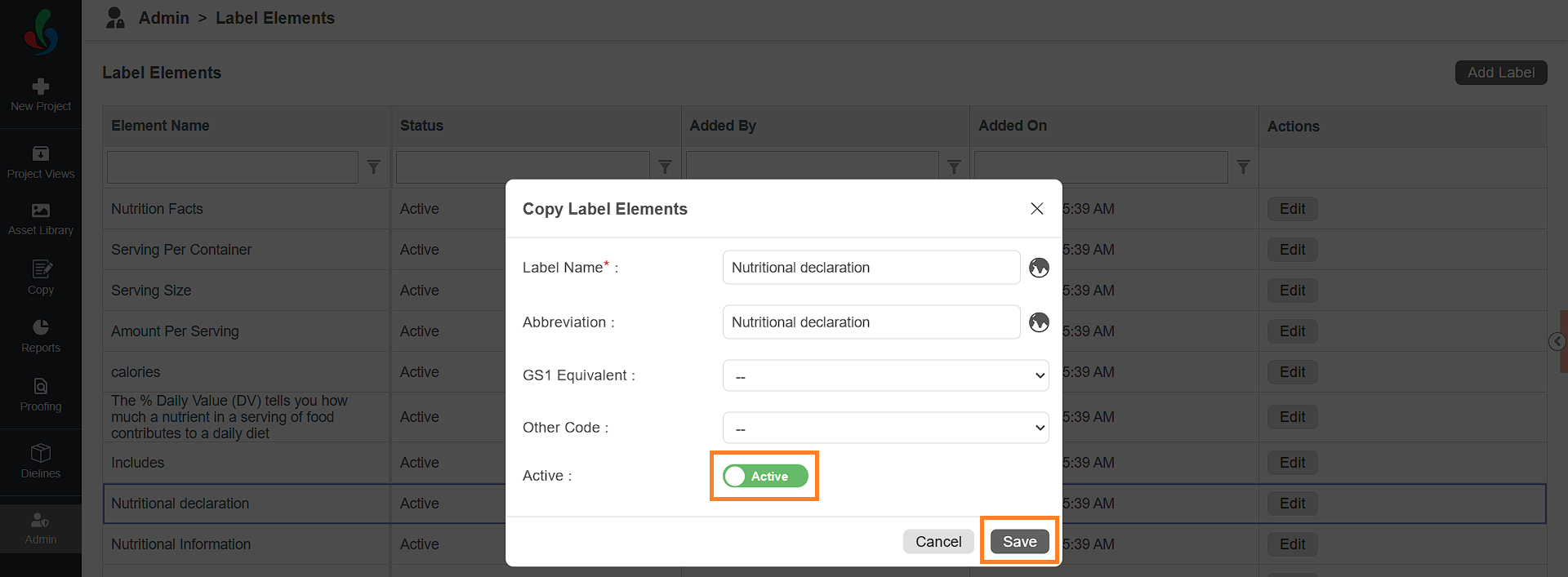Select the Serving Per Container element name
Image resolution: width=1568 pixels, height=577 pixels.
[181, 250]
